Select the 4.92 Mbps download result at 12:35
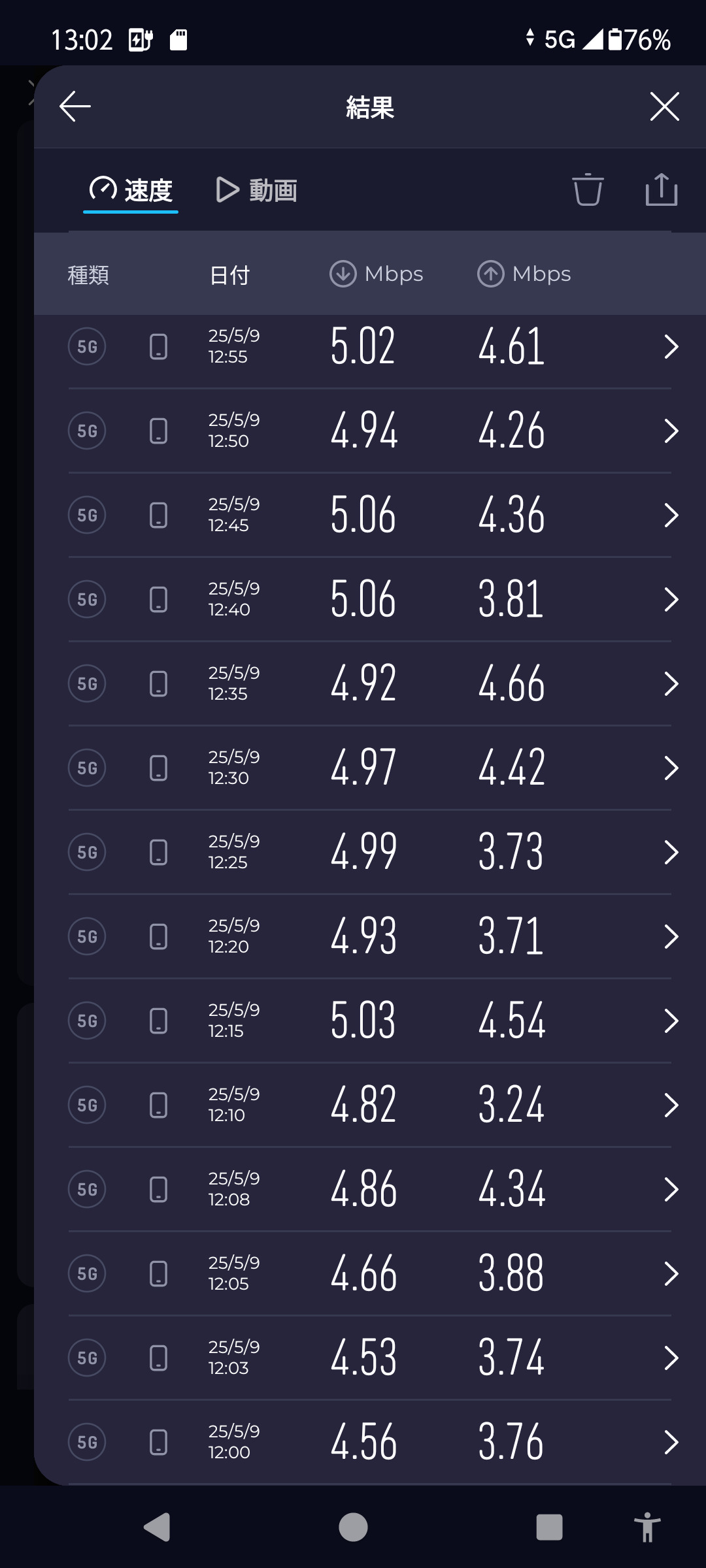Screen dimensions: 706x1568 tap(363, 684)
